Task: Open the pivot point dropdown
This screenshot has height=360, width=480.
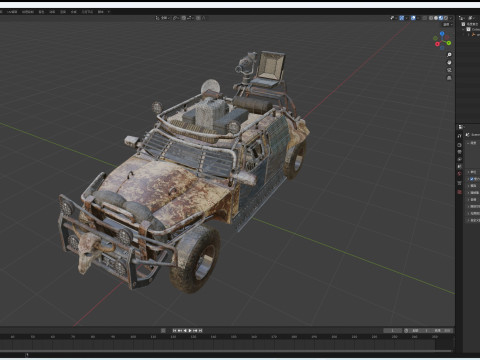Action: pyautogui.click(x=176, y=18)
